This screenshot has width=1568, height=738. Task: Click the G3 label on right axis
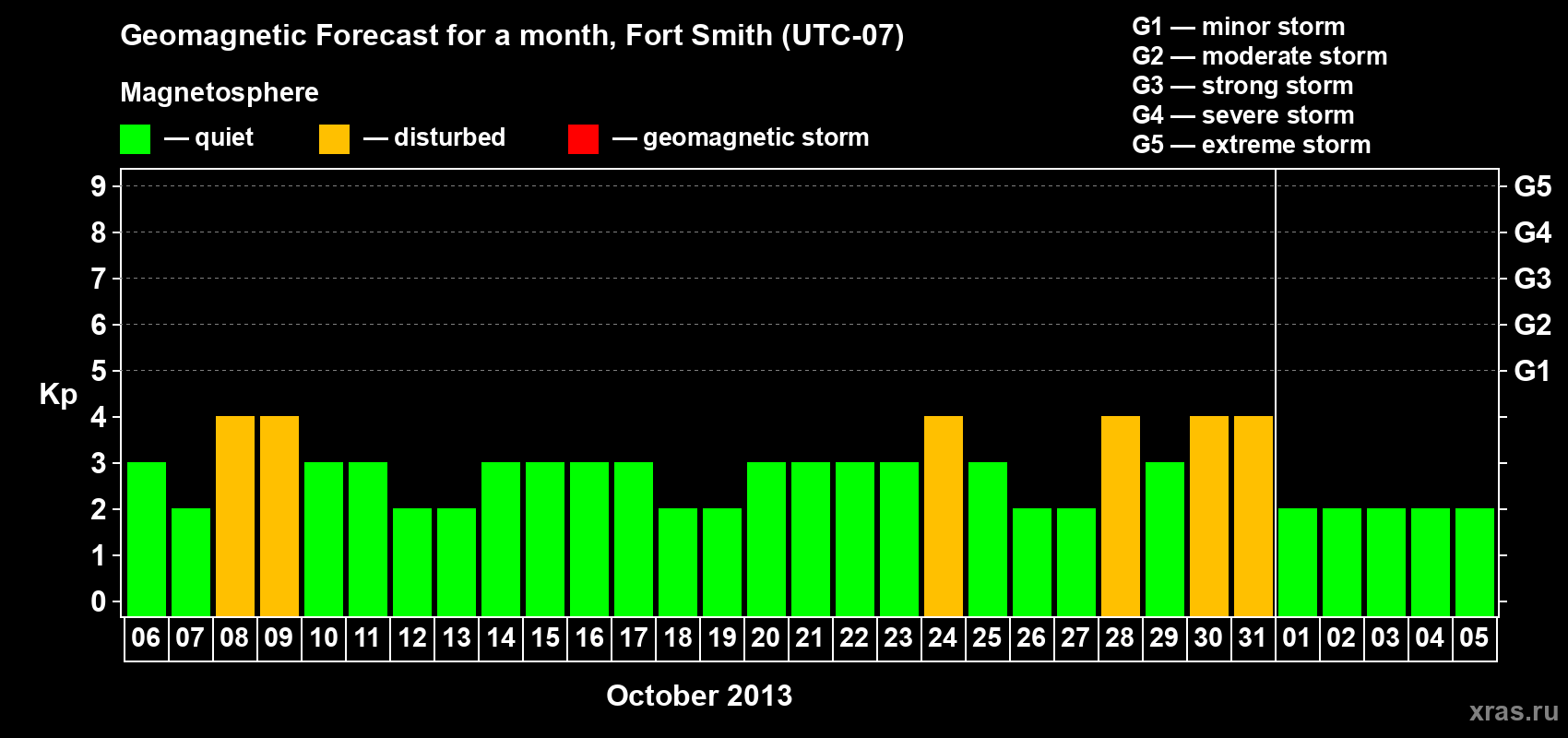1533,279
